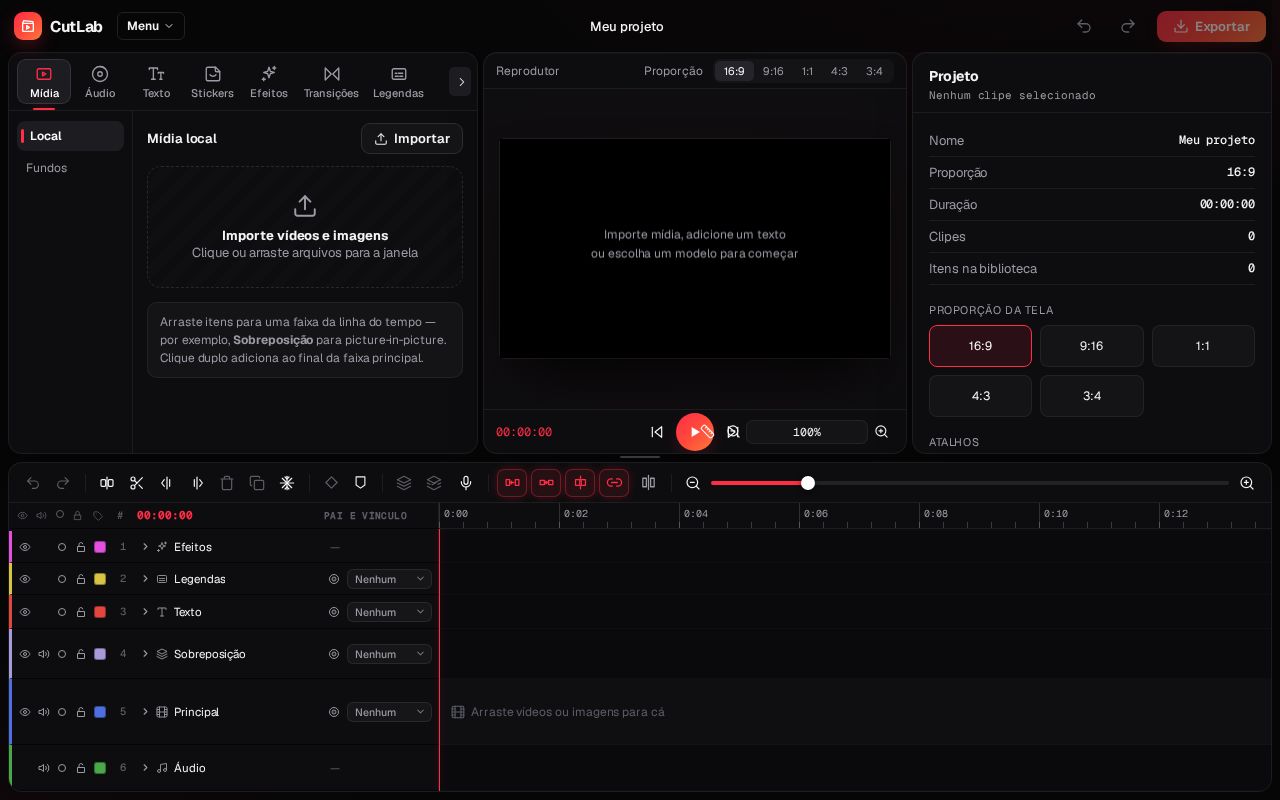This screenshot has width=1280, height=800.
Task: Click the delete trash icon in timeline toolbar
Action: click(227, 483)
